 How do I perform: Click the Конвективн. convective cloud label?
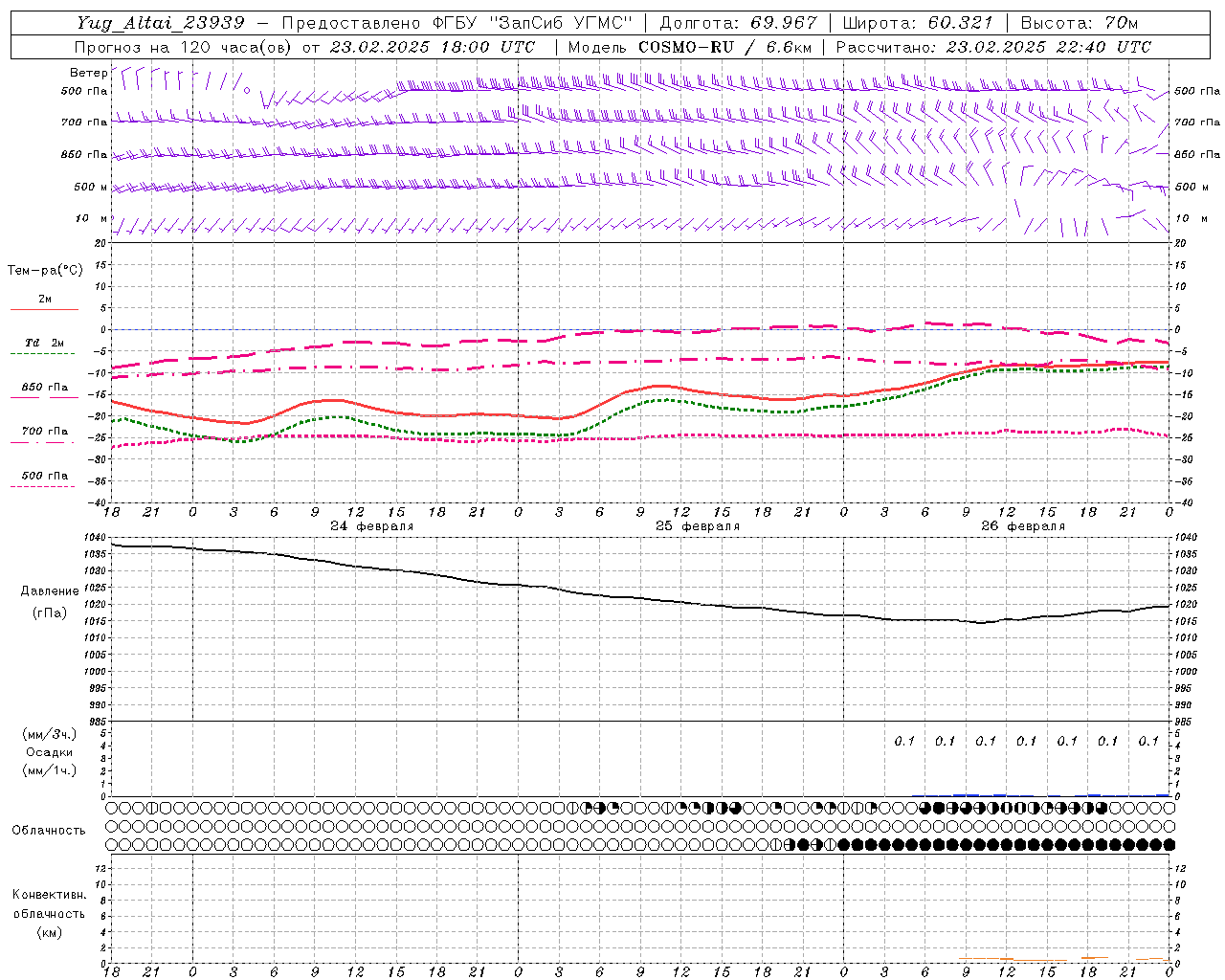[x=49, y=895]
